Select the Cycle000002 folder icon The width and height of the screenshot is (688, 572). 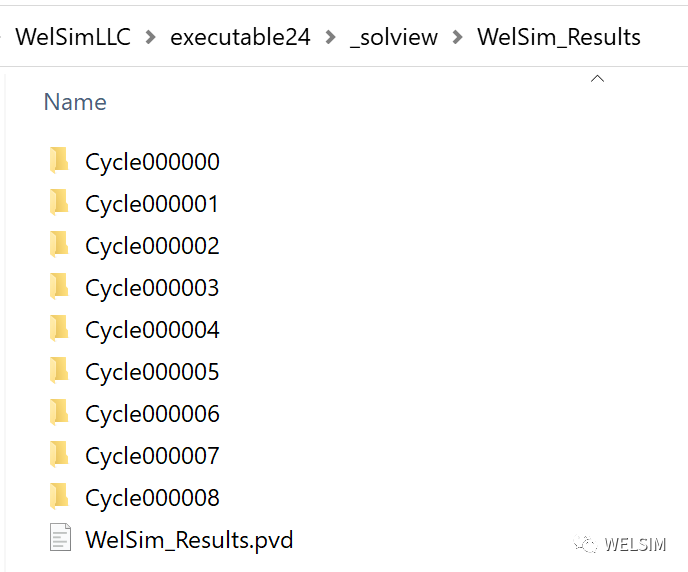click(59, 245)
